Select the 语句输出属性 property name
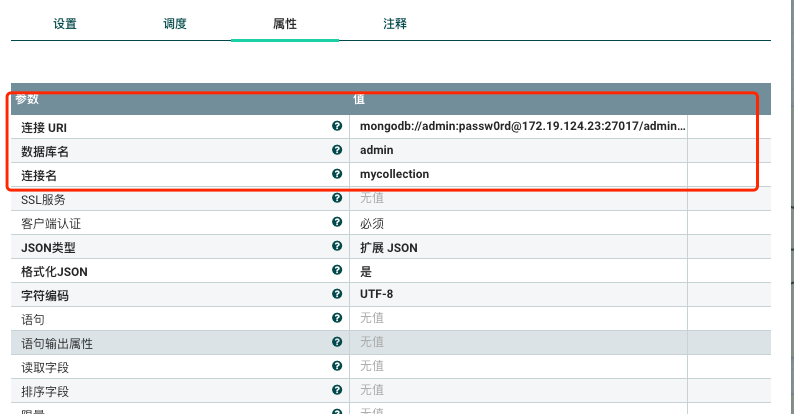Screen dimensions: 794x414 point(57,344)
